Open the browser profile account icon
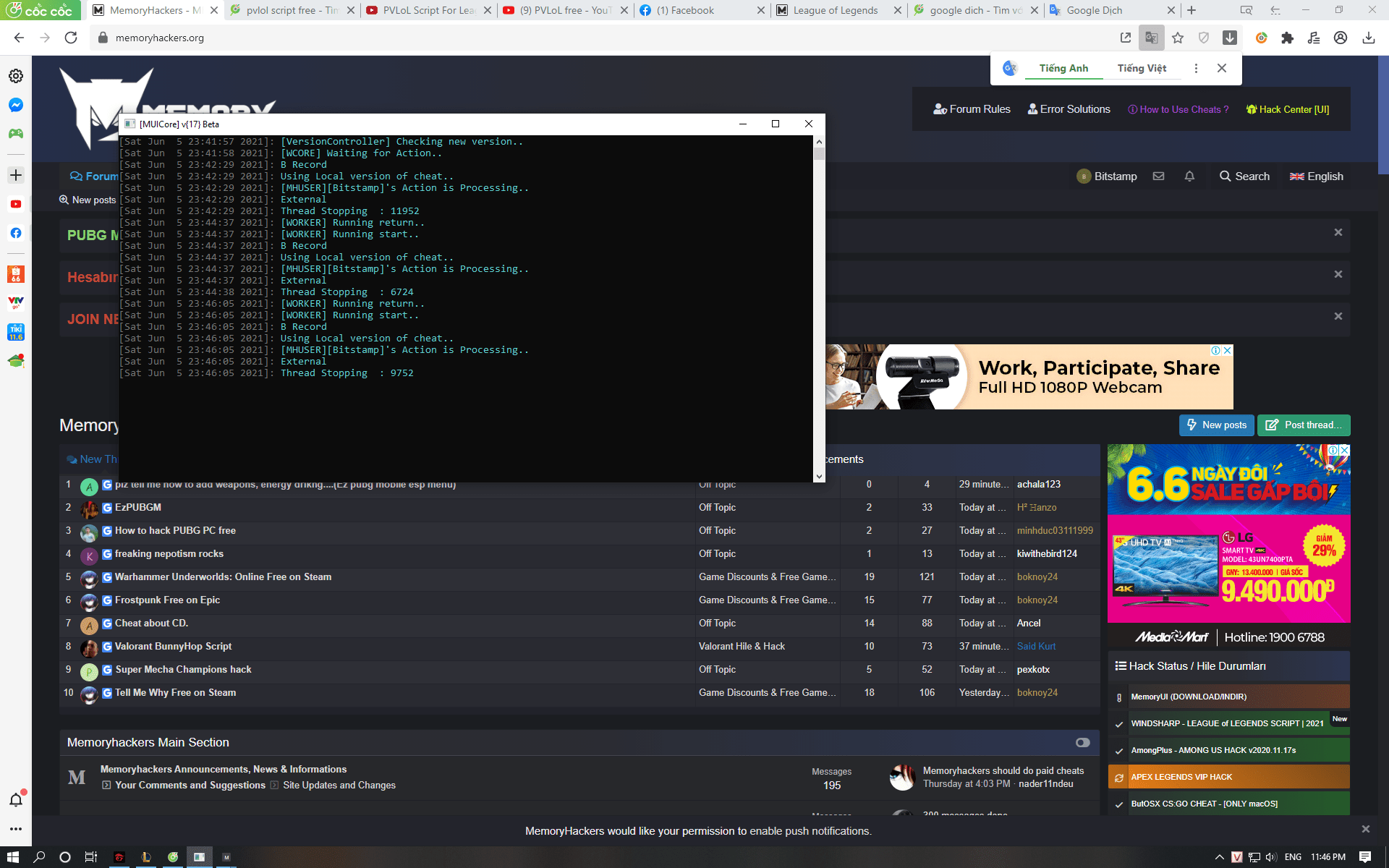This screenshot has width=1389, height=868. pos(1341,38)
